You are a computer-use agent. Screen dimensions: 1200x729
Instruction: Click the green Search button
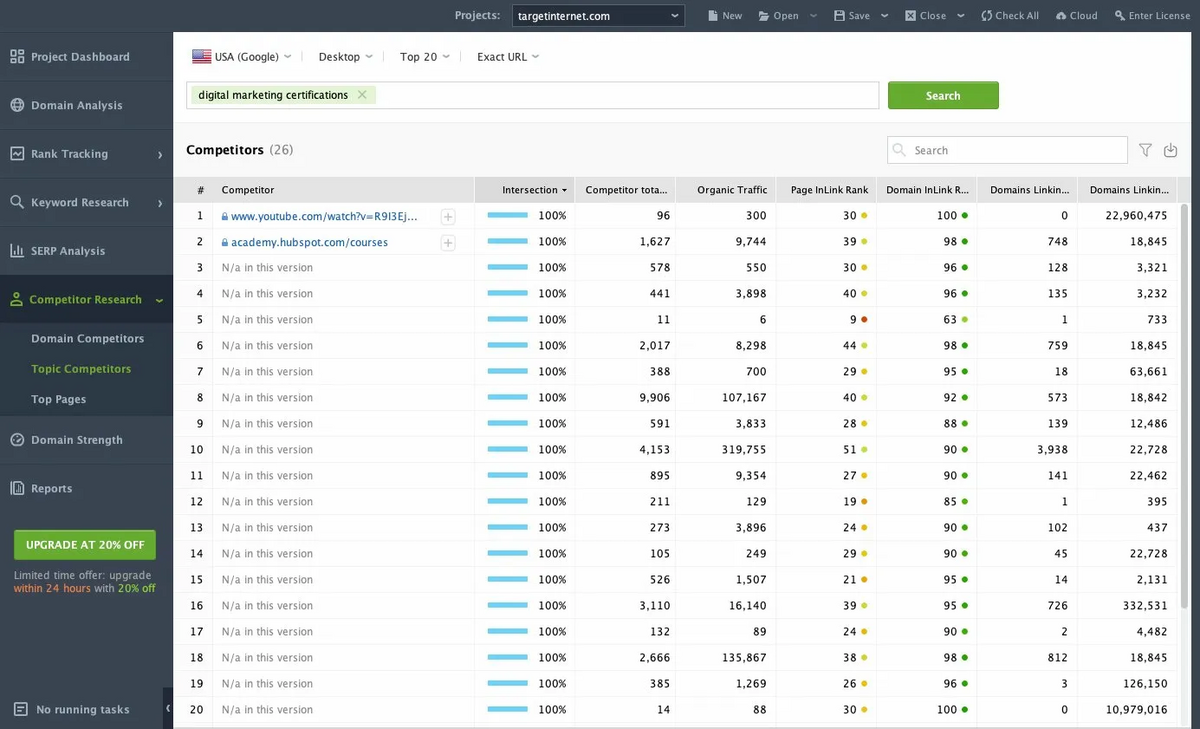943,95
